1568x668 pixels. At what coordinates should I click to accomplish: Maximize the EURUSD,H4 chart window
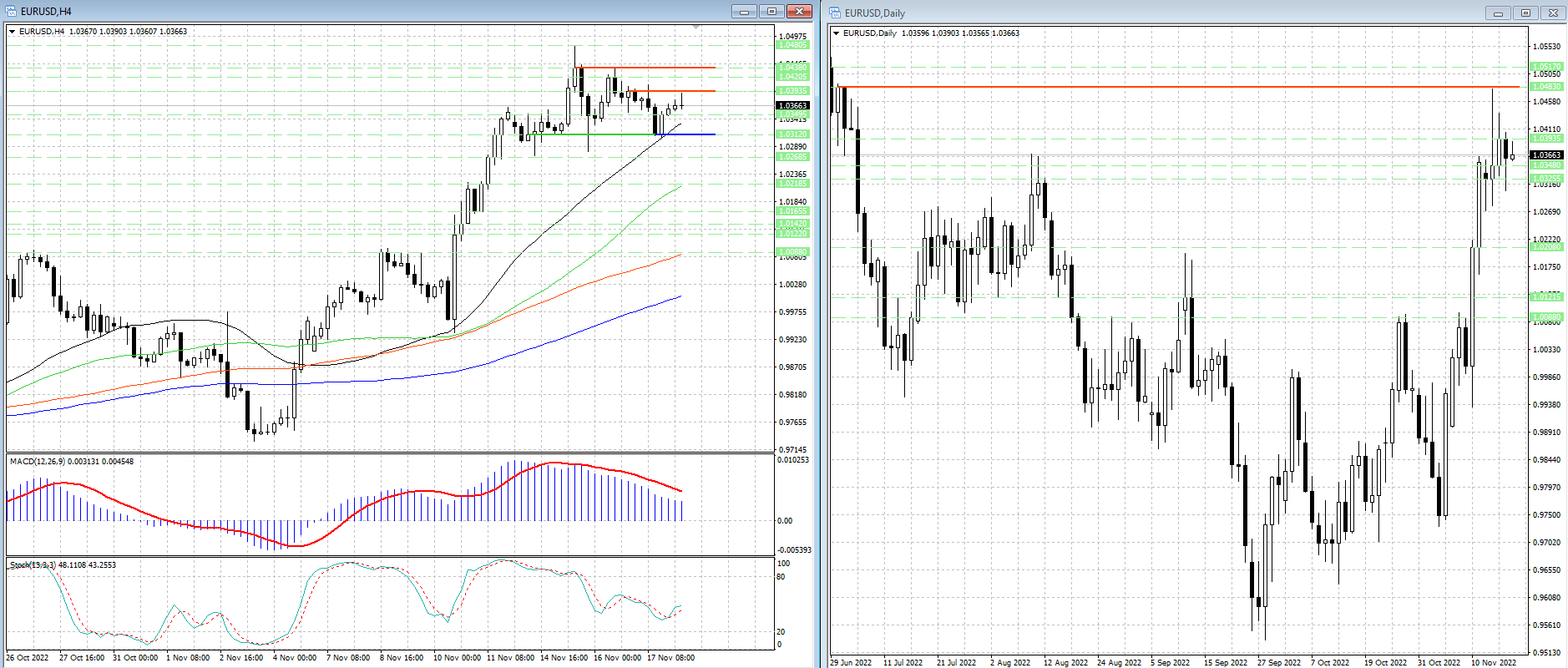pos(771,11)
